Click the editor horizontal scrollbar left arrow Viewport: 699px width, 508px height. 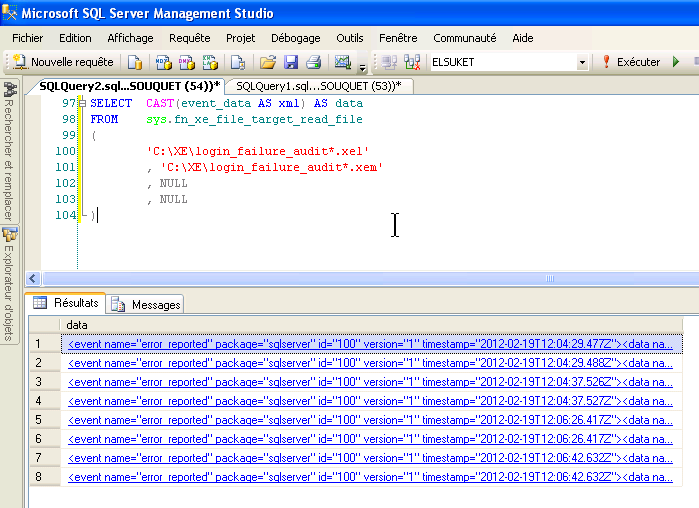pyautogui.click(x=34, y=279)
